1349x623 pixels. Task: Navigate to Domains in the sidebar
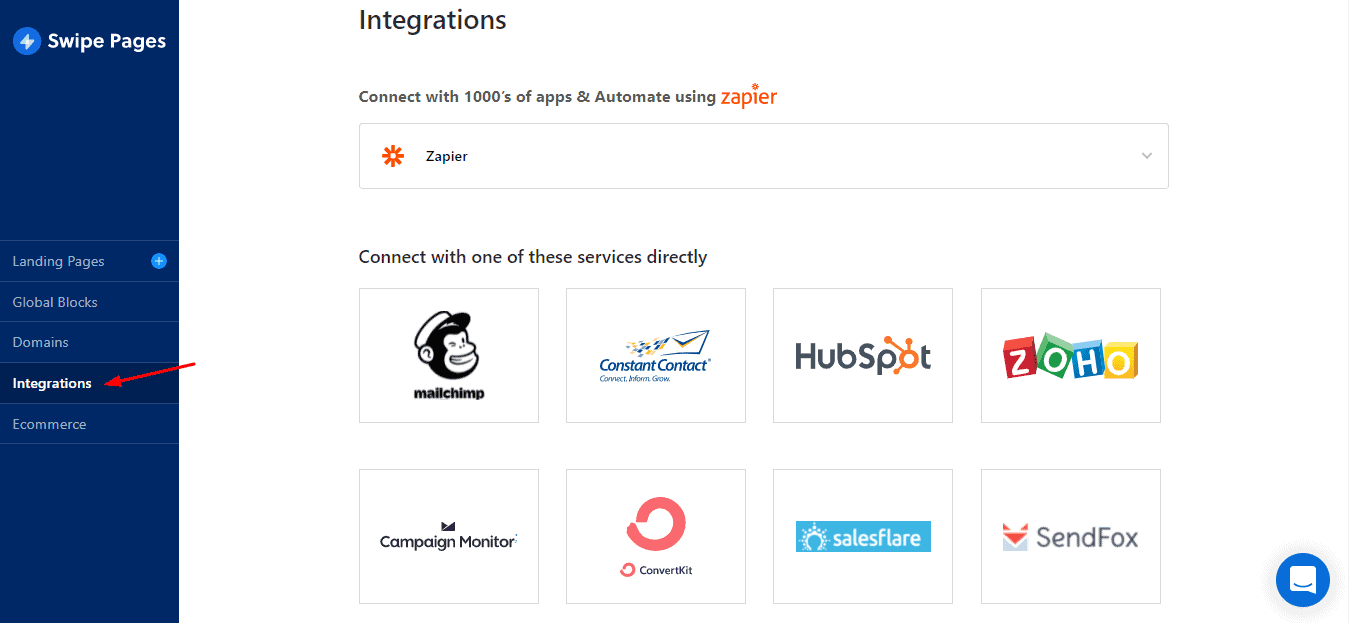pos(40,342)
